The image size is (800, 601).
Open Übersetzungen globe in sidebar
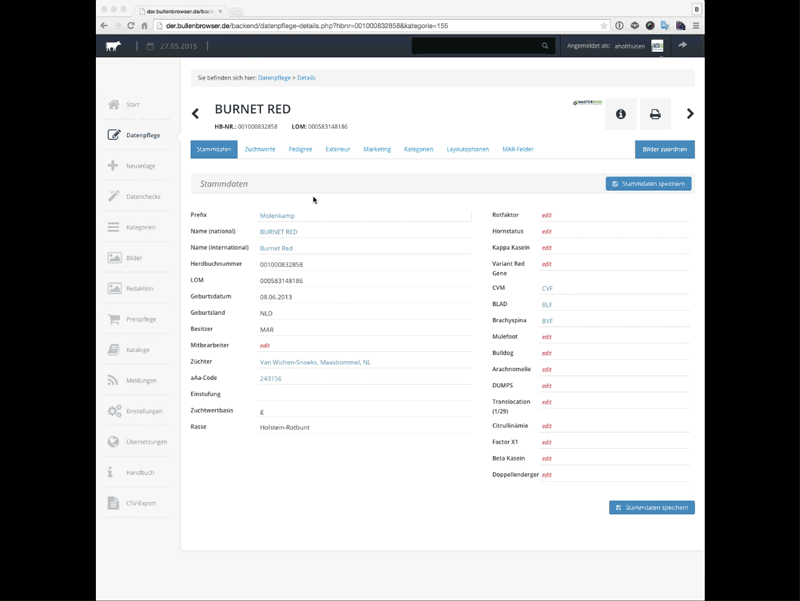click(114, 442)
